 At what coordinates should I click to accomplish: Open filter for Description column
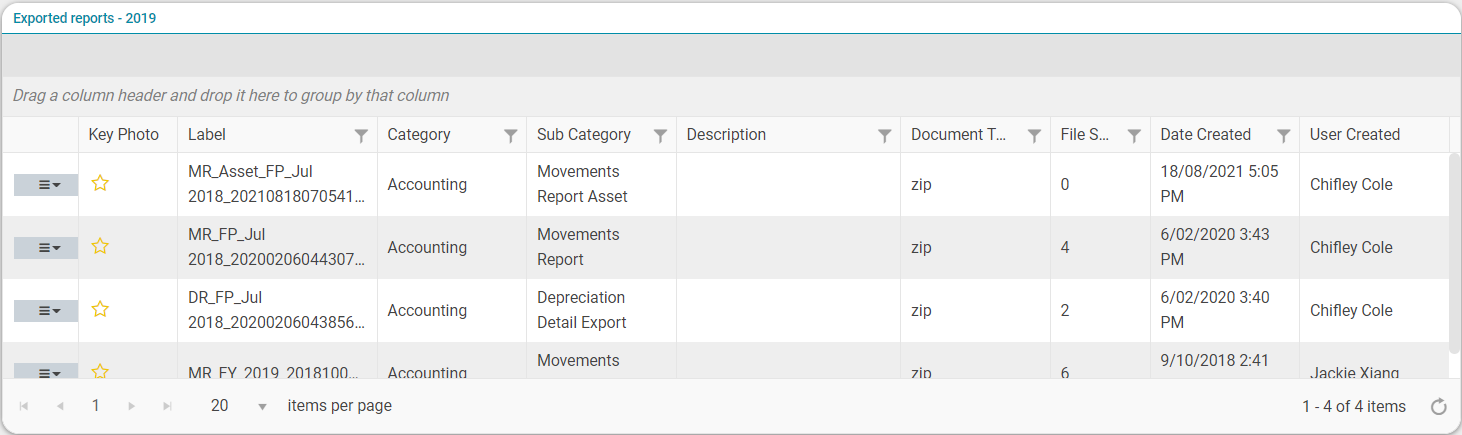[x=884, y=135]
